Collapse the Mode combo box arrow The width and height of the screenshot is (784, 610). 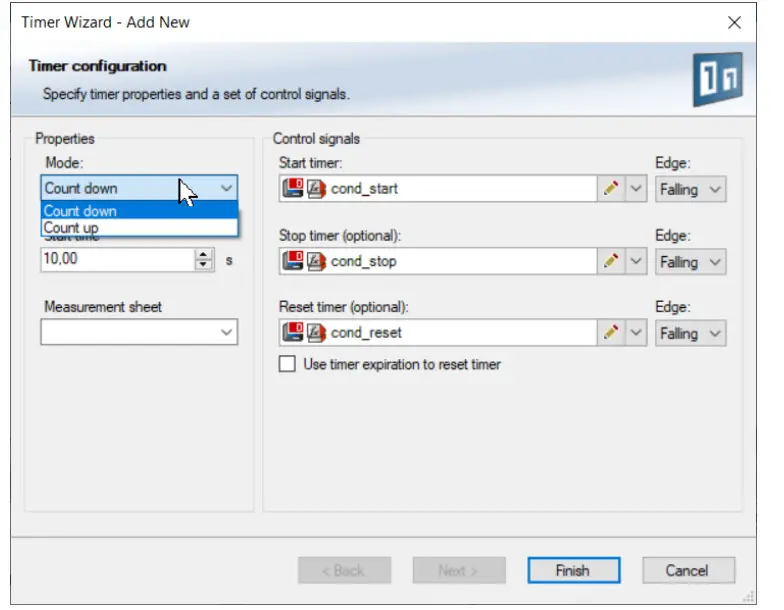226,188
